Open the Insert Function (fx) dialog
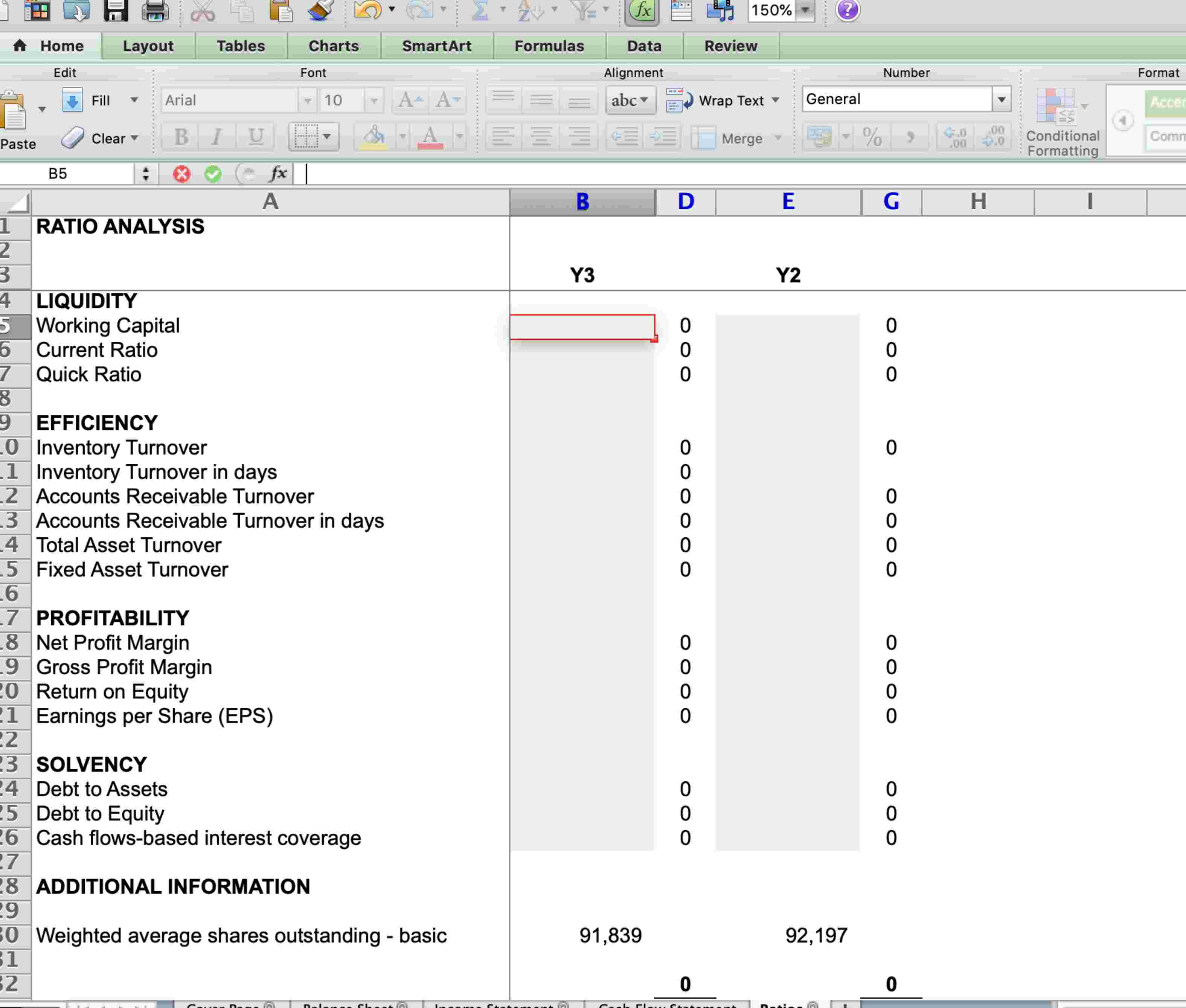This screenshot has height=1008, width=1186. 641,10
